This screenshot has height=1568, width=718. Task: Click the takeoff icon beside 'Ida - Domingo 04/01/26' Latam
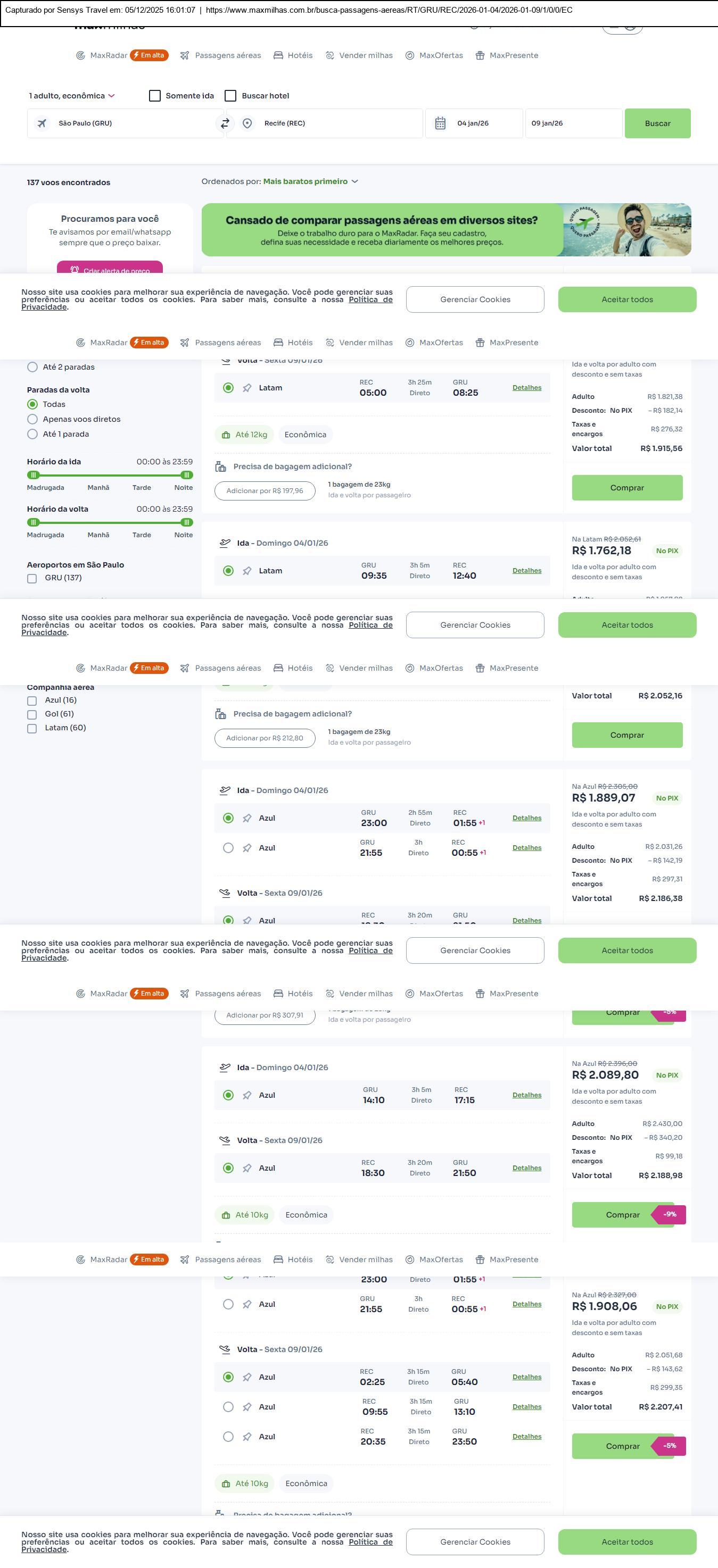[225, 543]
